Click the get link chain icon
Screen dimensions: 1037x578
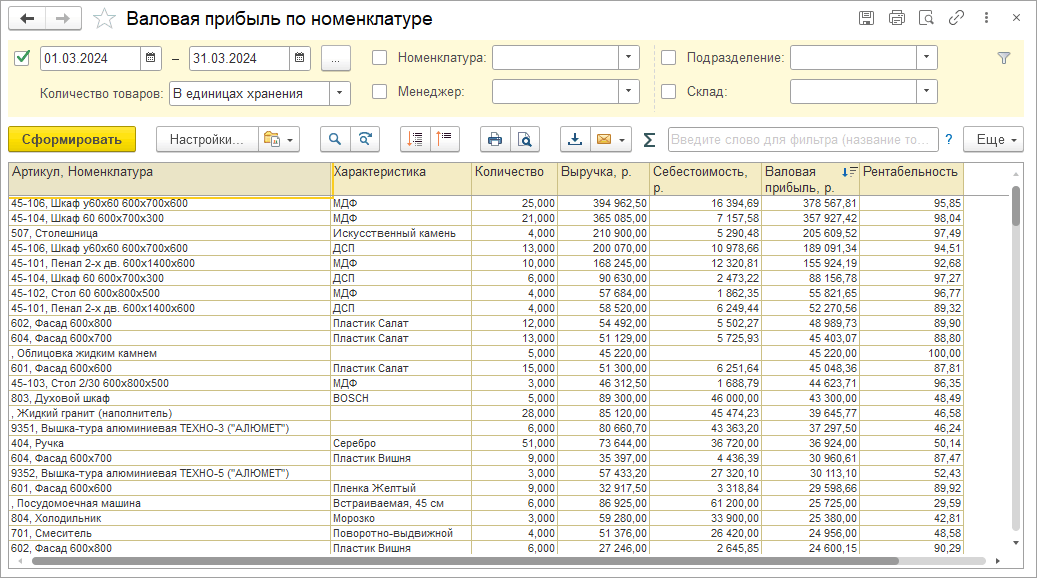tap(957, 18)
